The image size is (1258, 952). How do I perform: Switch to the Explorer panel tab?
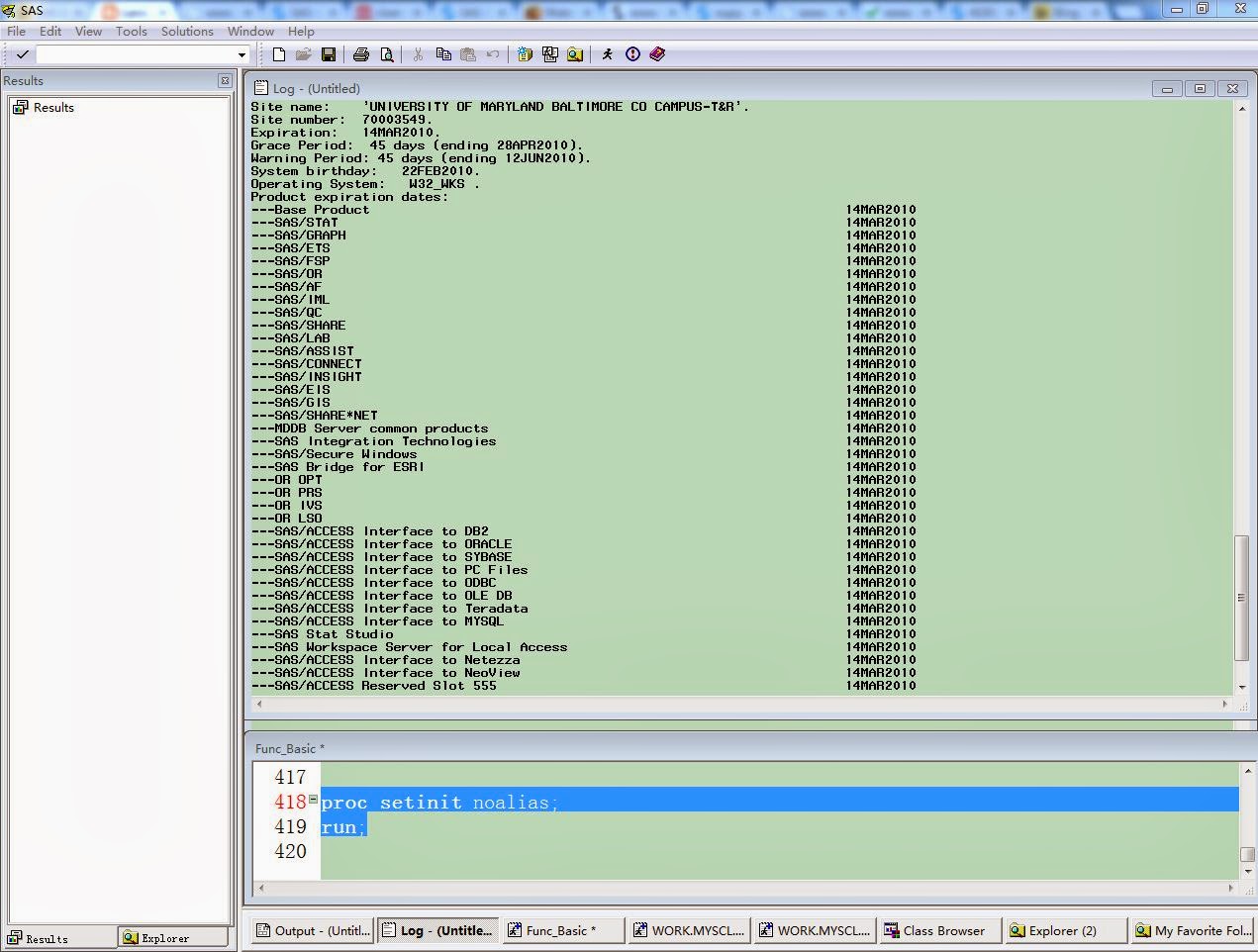166,937
